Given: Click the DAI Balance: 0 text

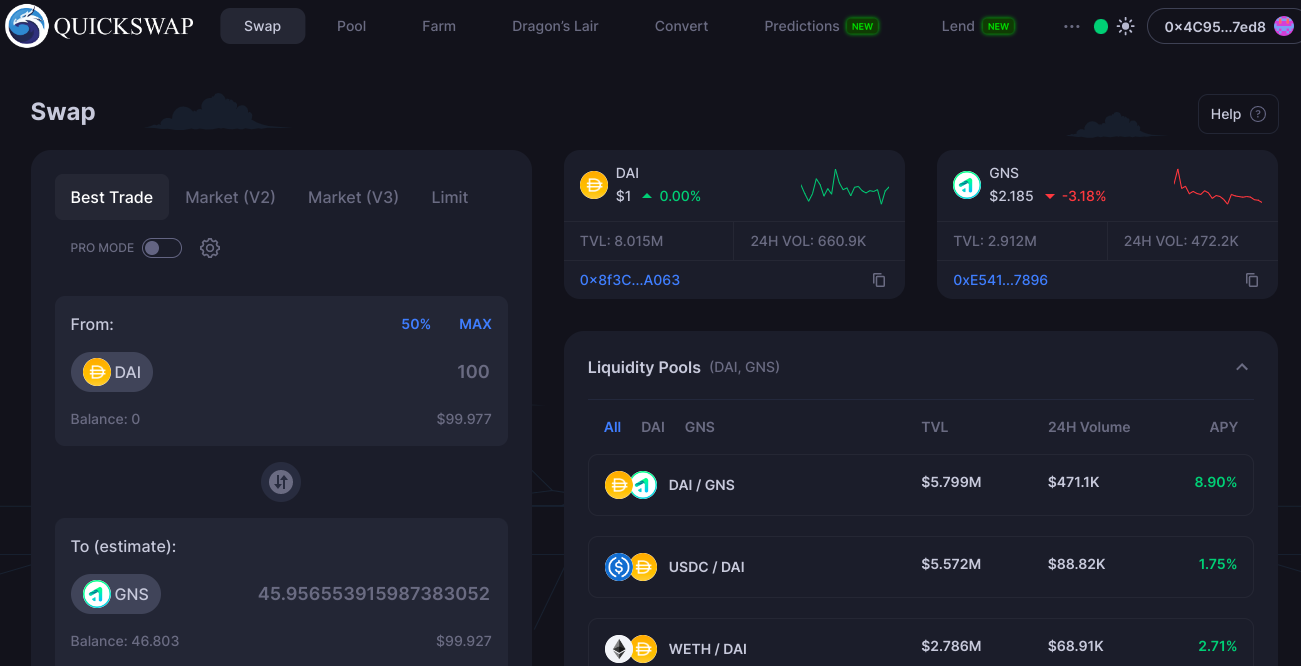Looking at the screenshot, I should [x=105, y=419].
